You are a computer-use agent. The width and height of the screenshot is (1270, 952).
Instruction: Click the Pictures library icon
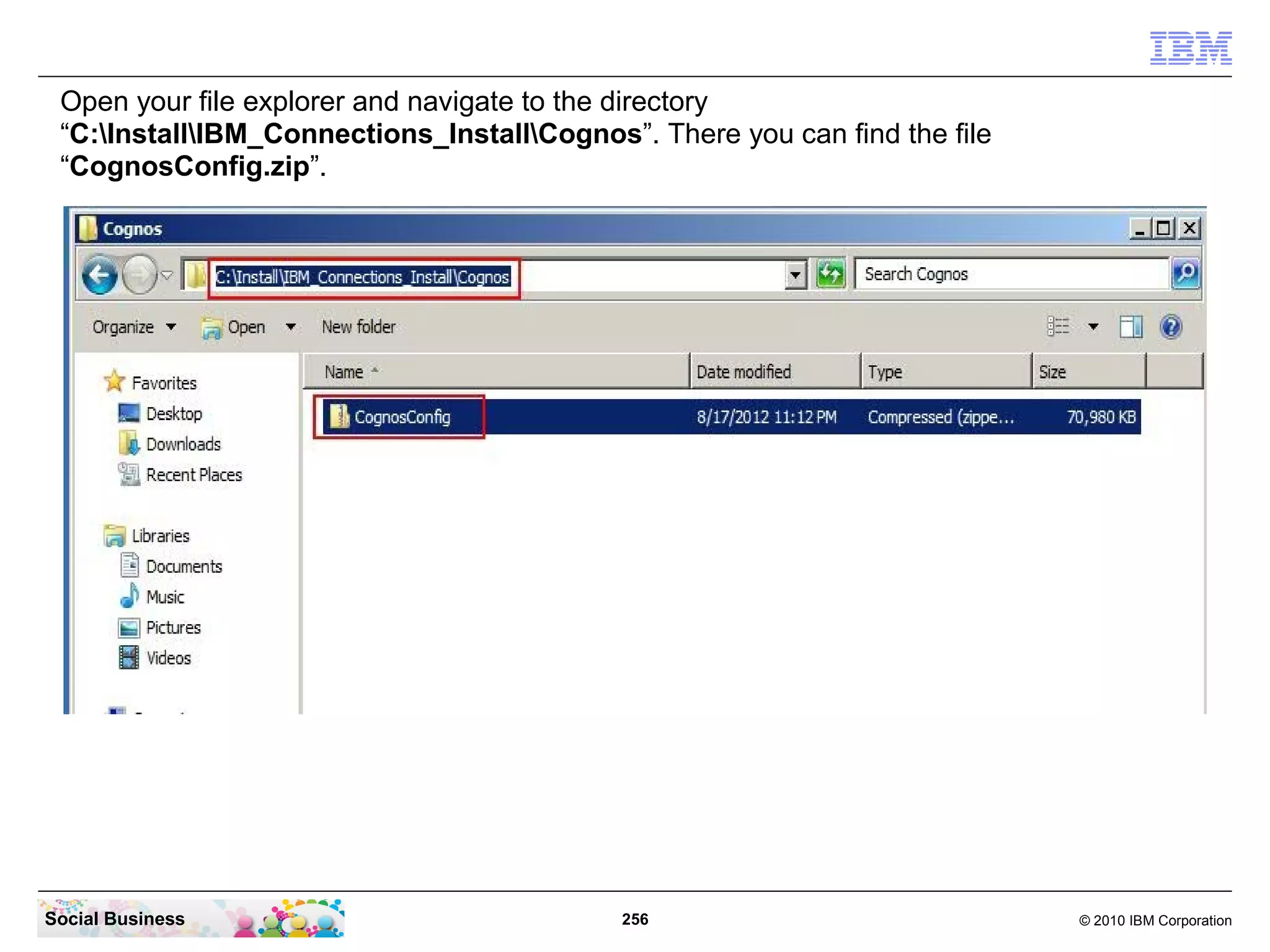click(129, 628)
